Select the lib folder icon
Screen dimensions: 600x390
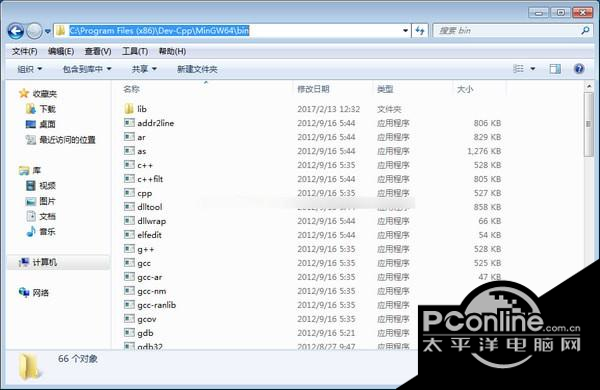pyautogui.click(x=129, y=109)
